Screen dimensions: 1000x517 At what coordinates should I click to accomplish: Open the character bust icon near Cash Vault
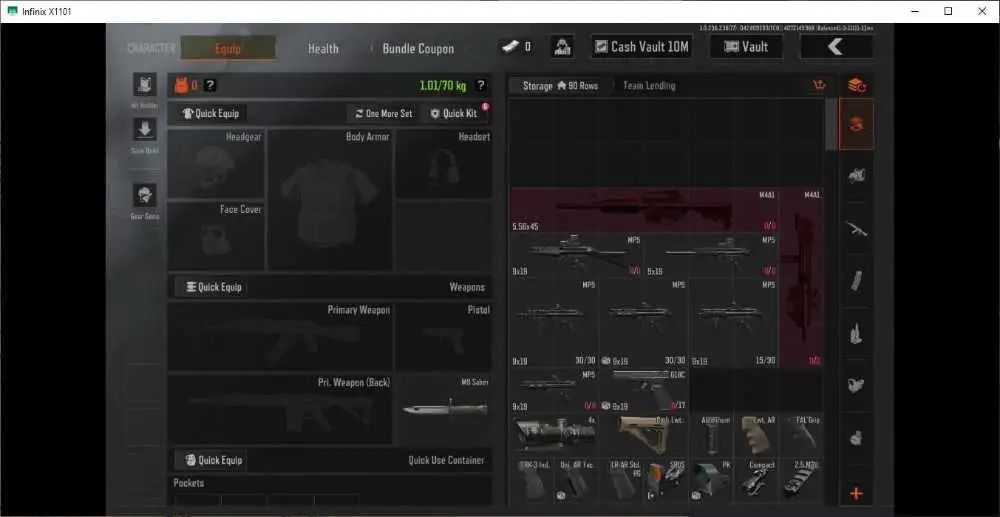[562, 47]
